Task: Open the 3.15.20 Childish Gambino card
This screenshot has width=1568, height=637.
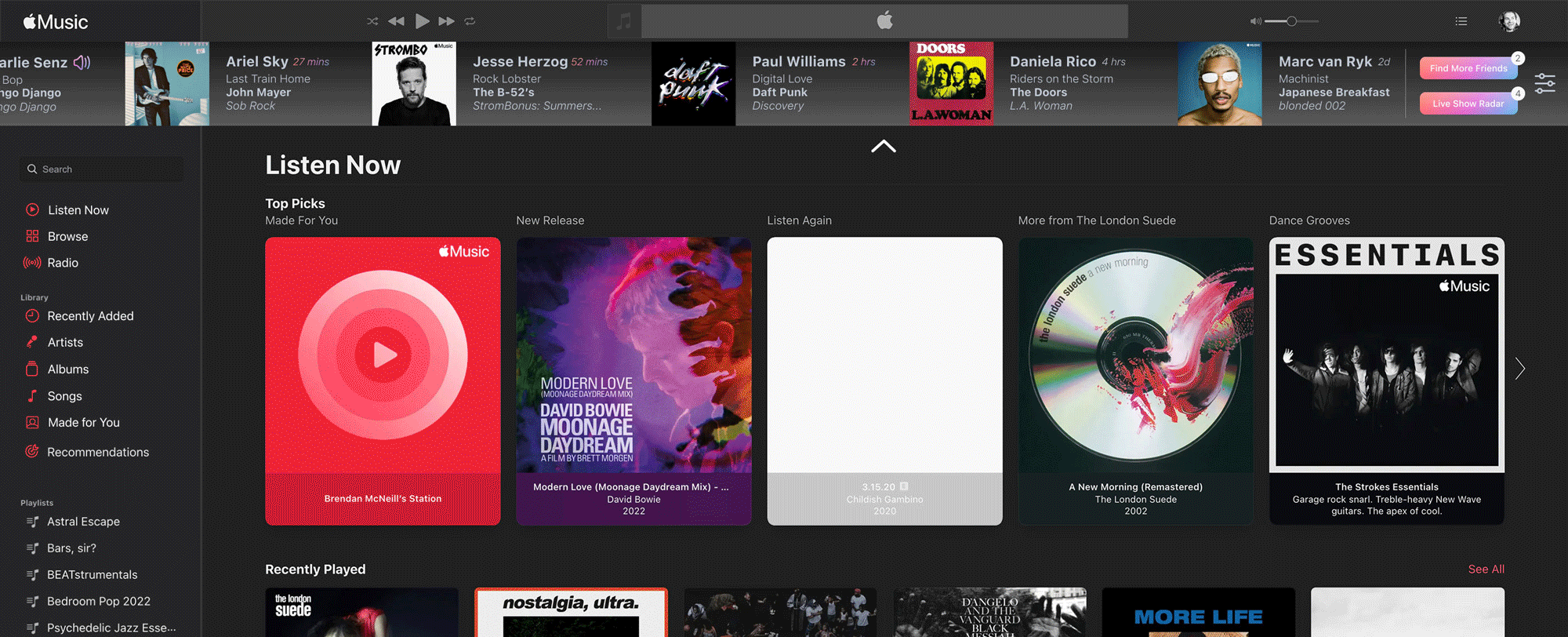Action: tap(884, 381)
